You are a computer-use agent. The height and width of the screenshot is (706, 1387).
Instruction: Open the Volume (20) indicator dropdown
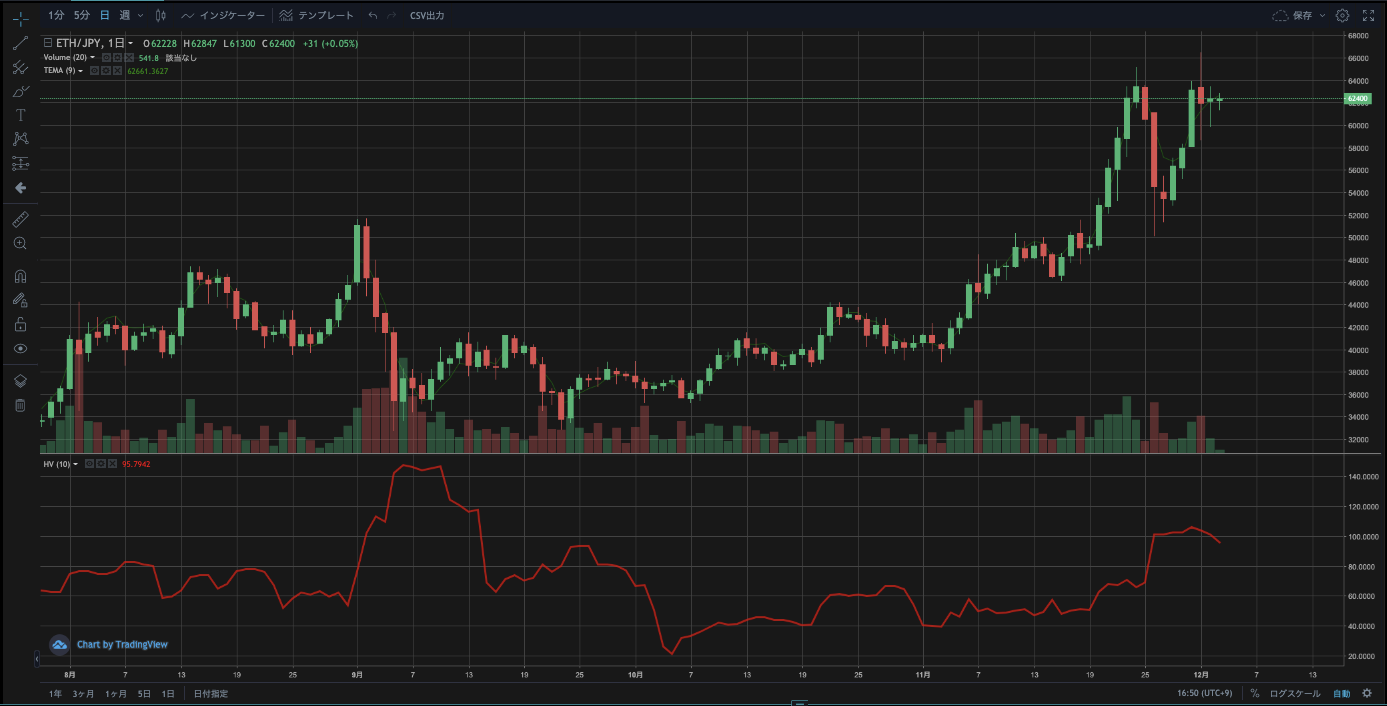(93, 58)
